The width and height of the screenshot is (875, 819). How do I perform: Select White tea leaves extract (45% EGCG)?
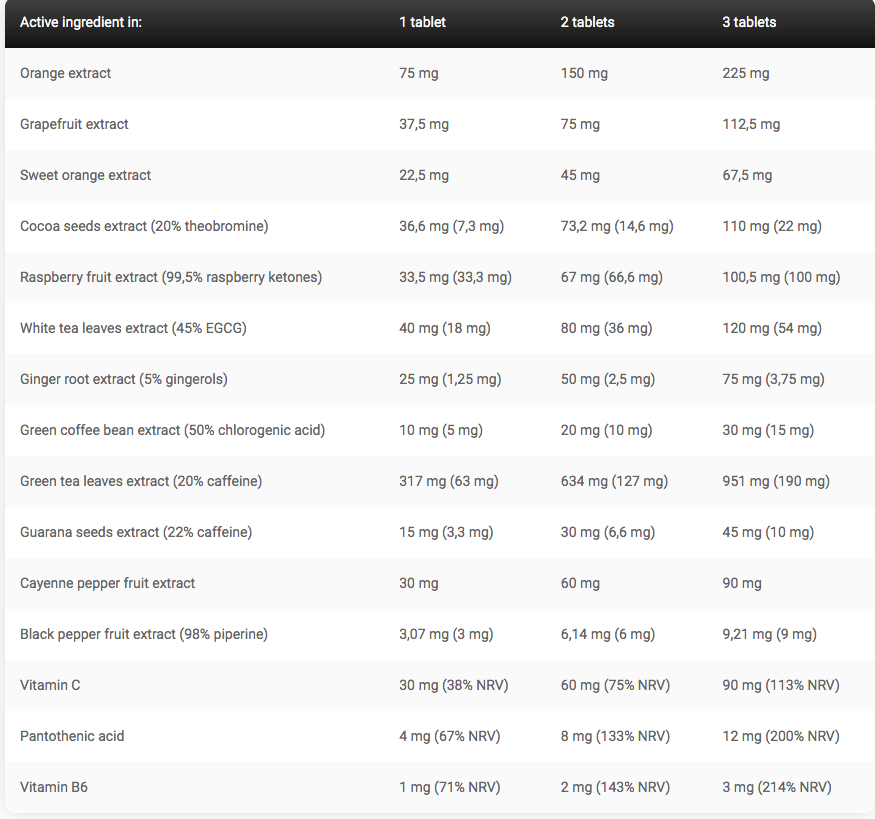133,328
